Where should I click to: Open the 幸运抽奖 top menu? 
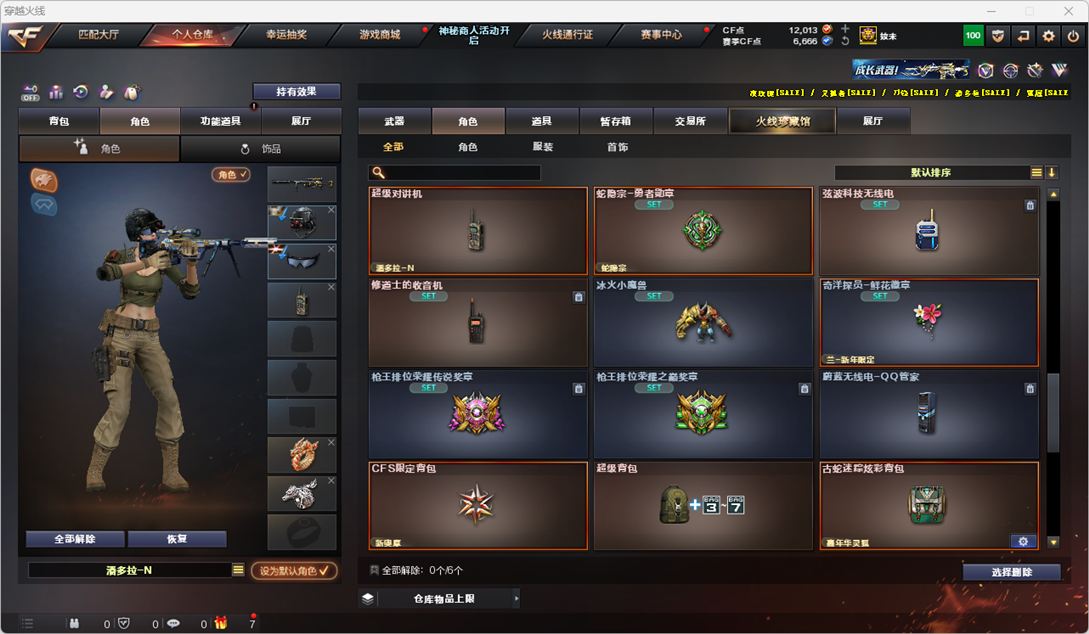pyautogui.click(x=286, y=35)
